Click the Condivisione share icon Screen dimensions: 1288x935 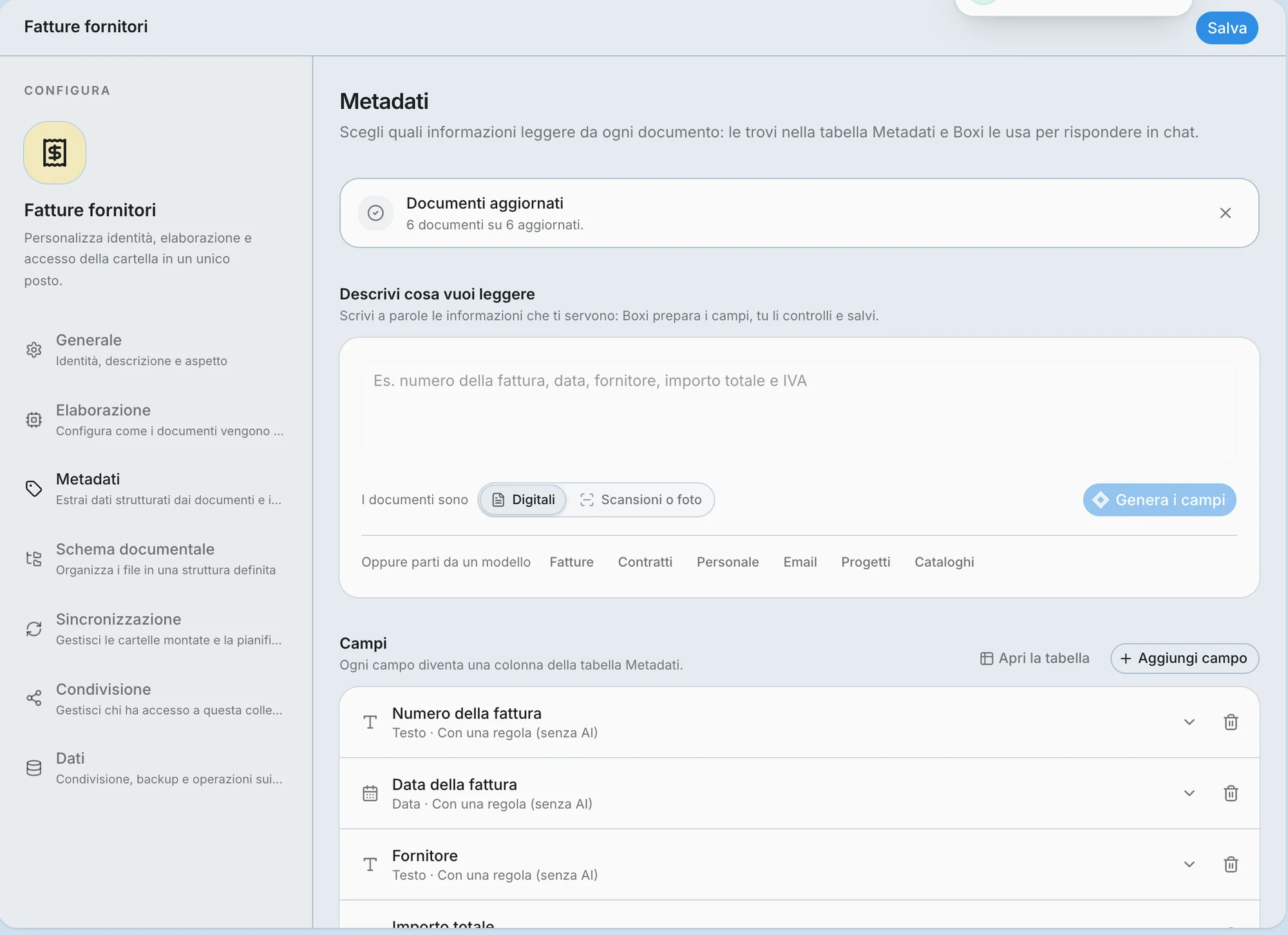[34, 698]
